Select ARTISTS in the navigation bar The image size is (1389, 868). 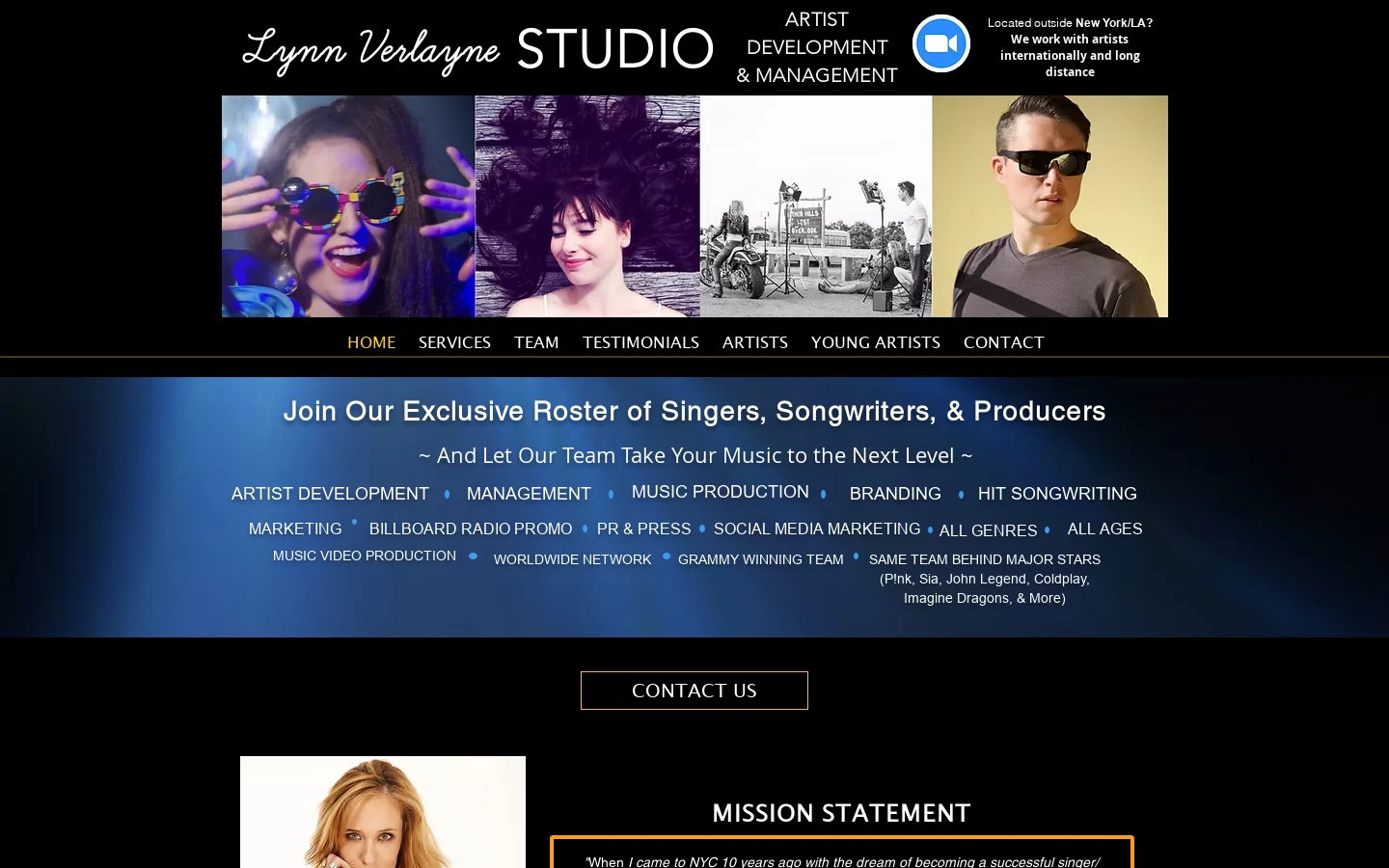point(755,342)
